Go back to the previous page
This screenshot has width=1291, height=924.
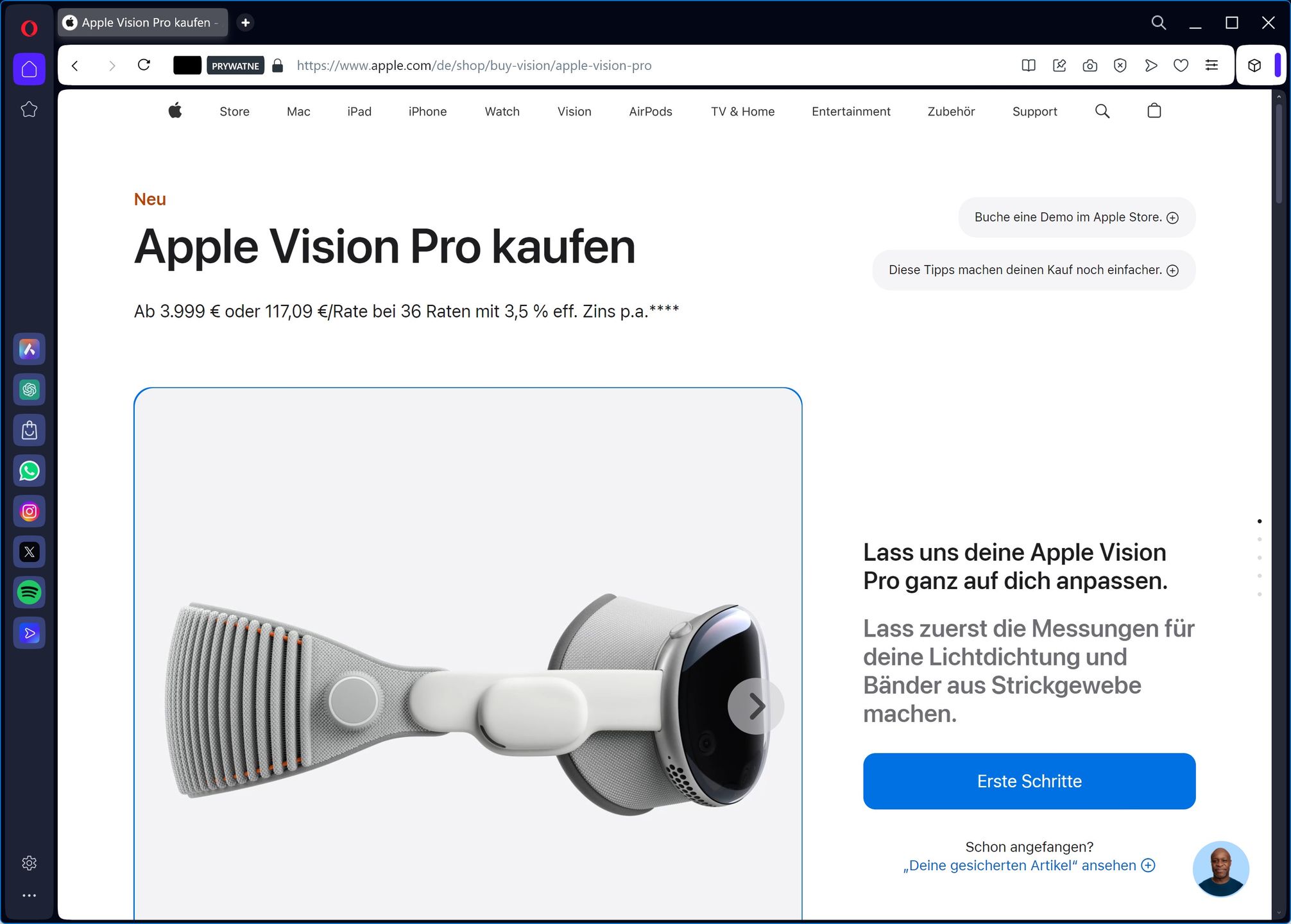(75, 65)
